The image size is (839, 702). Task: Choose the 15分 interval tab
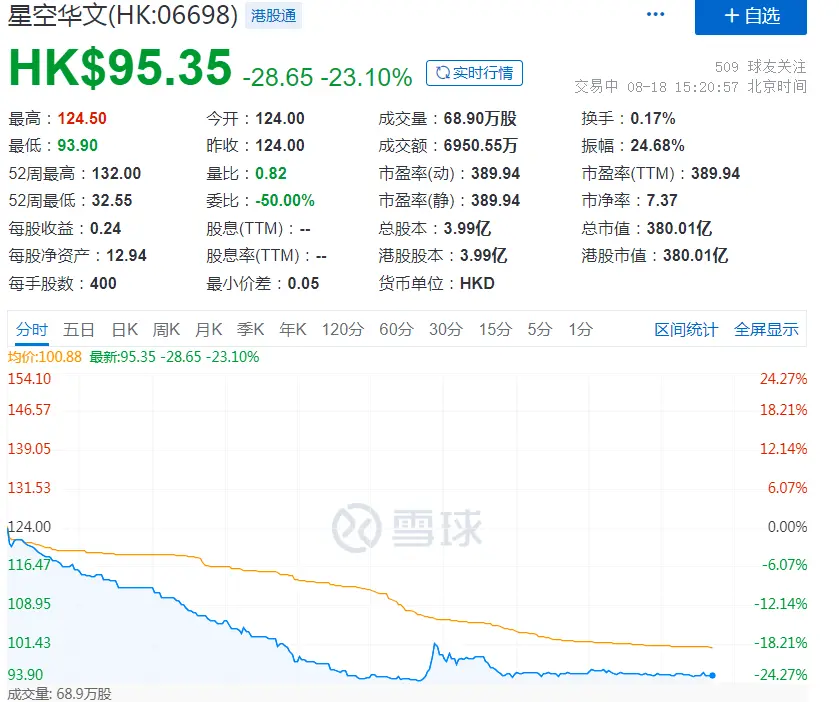tap(495, 329)
